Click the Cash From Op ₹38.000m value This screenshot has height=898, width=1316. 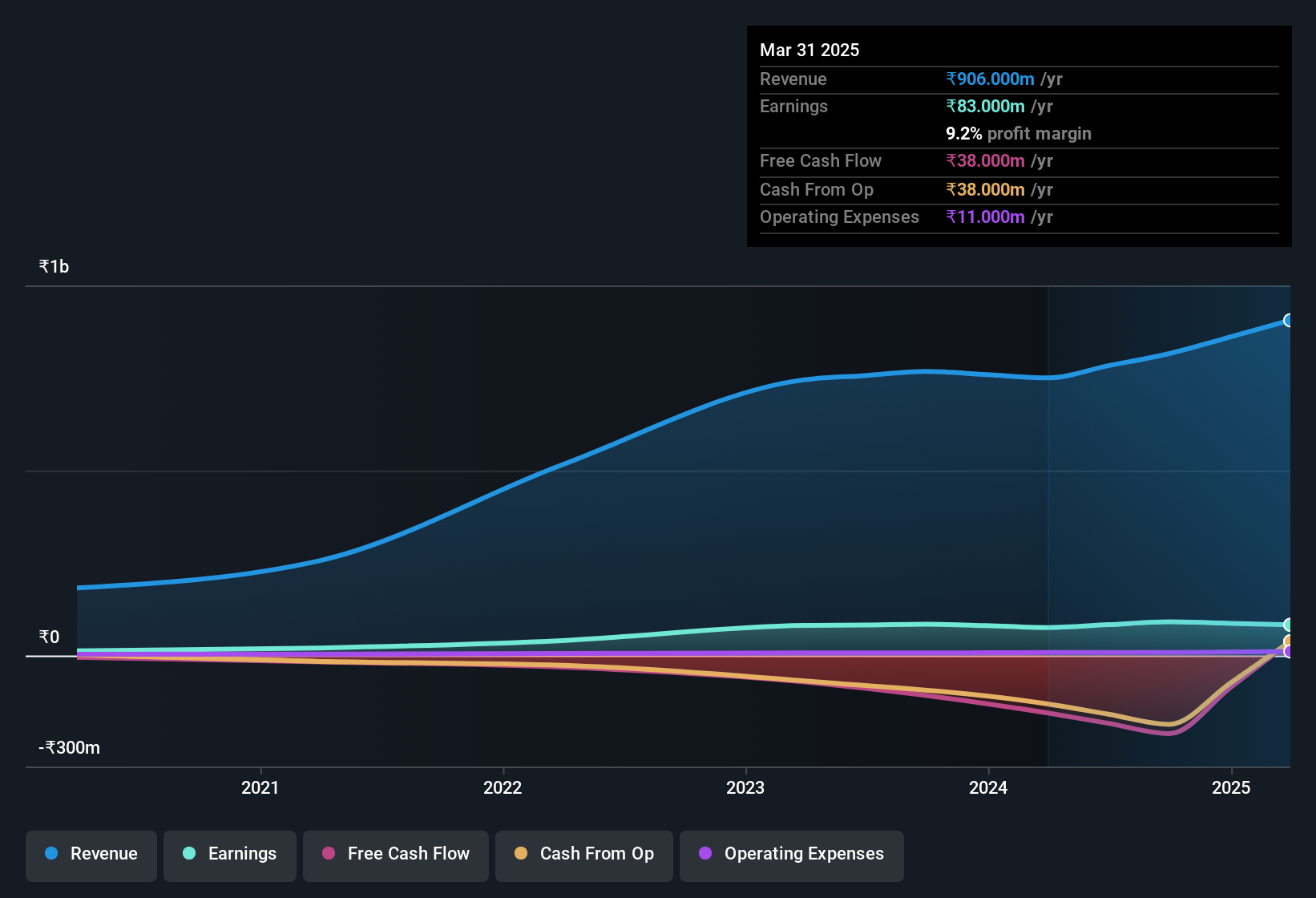(985, 189)
